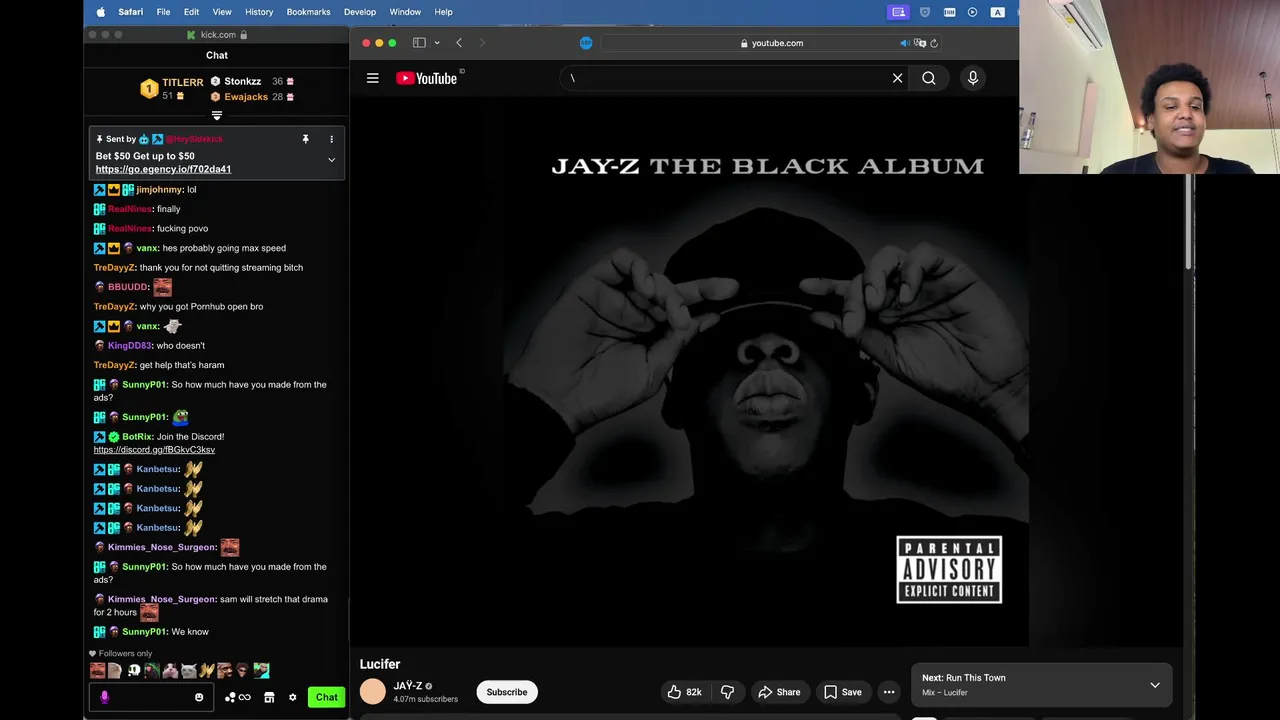Viewport: 1280px width, 720px height.
Task: Go to the YouTube home logo
Action: (x=427, y=78)
